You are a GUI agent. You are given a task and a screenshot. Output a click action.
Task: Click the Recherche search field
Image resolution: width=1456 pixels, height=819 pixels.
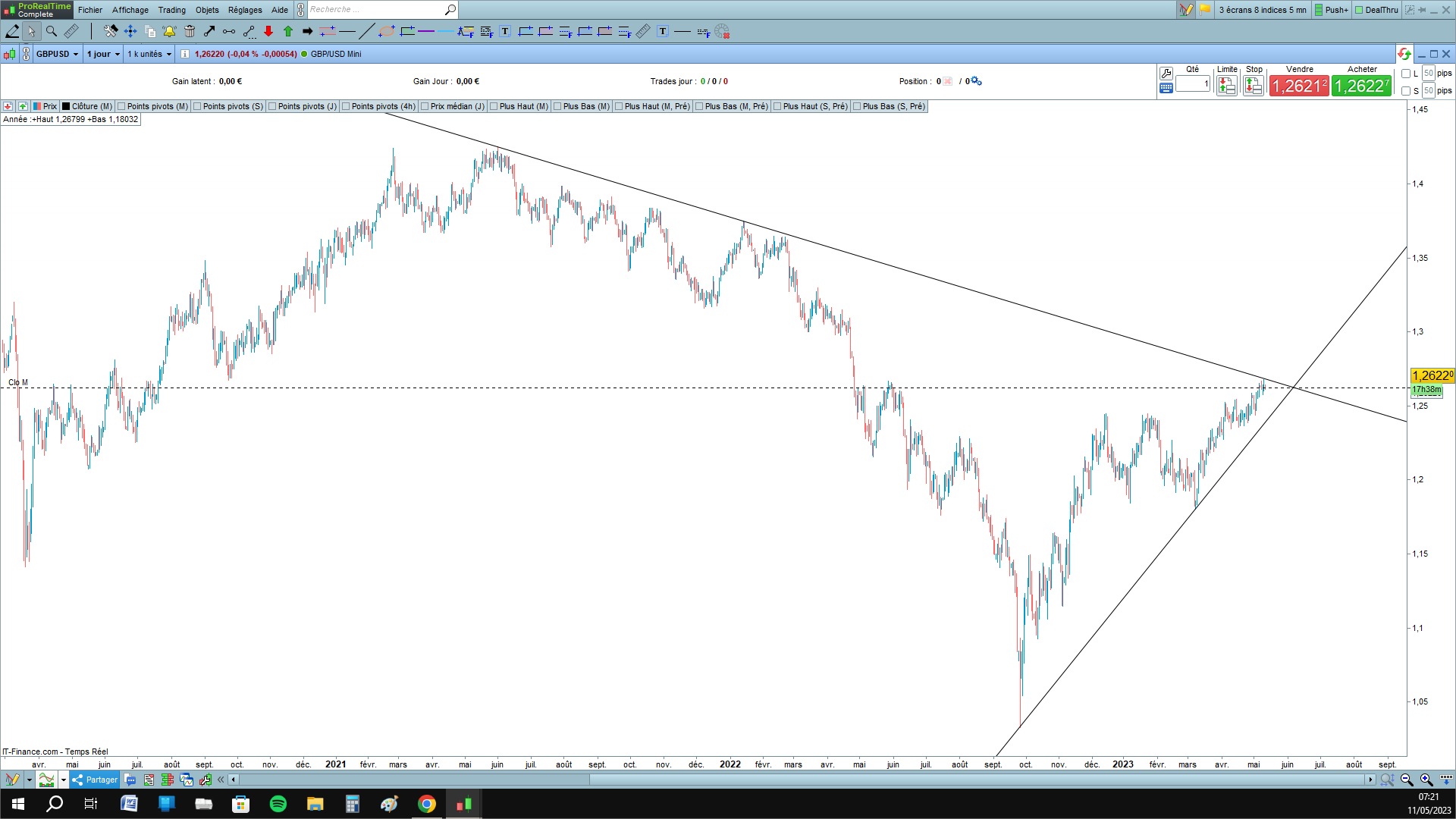[375, 10]
